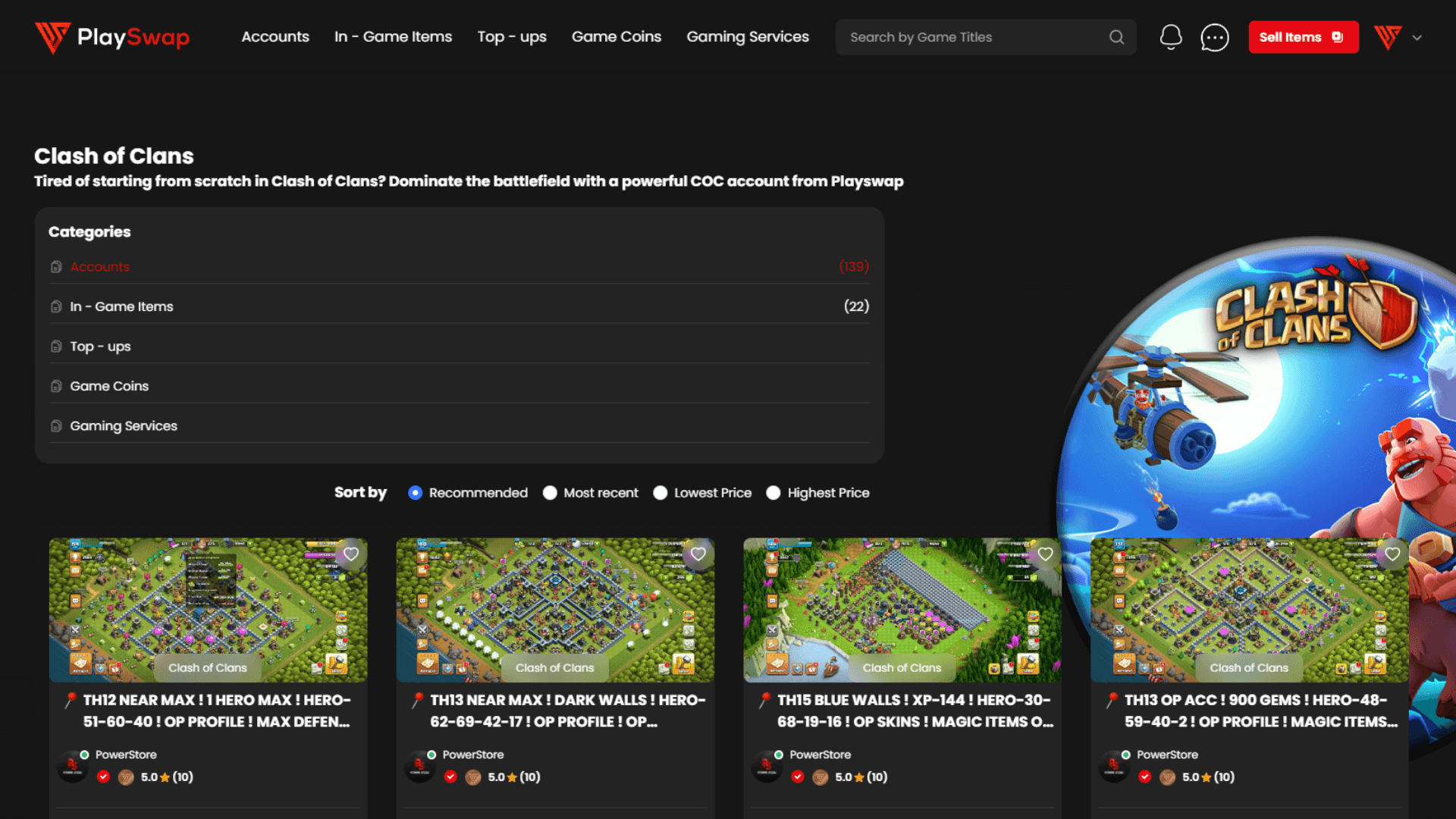Open the Gaming Services navigation menu

tap(747, 37)
